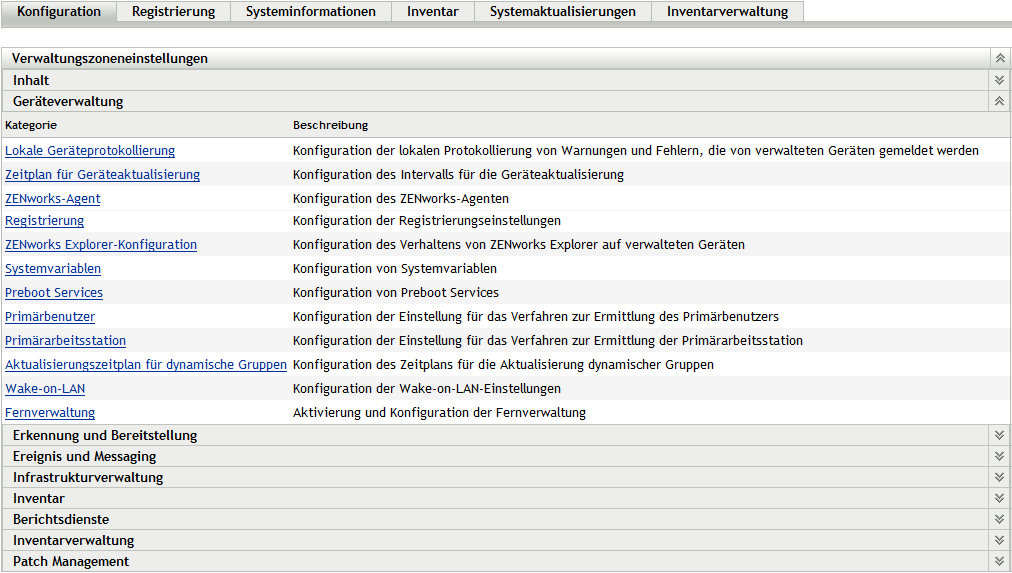Screen dimensions: 1012x573
Task: Expand the Inhalt section chevron
Action: [x=999, y=80]
